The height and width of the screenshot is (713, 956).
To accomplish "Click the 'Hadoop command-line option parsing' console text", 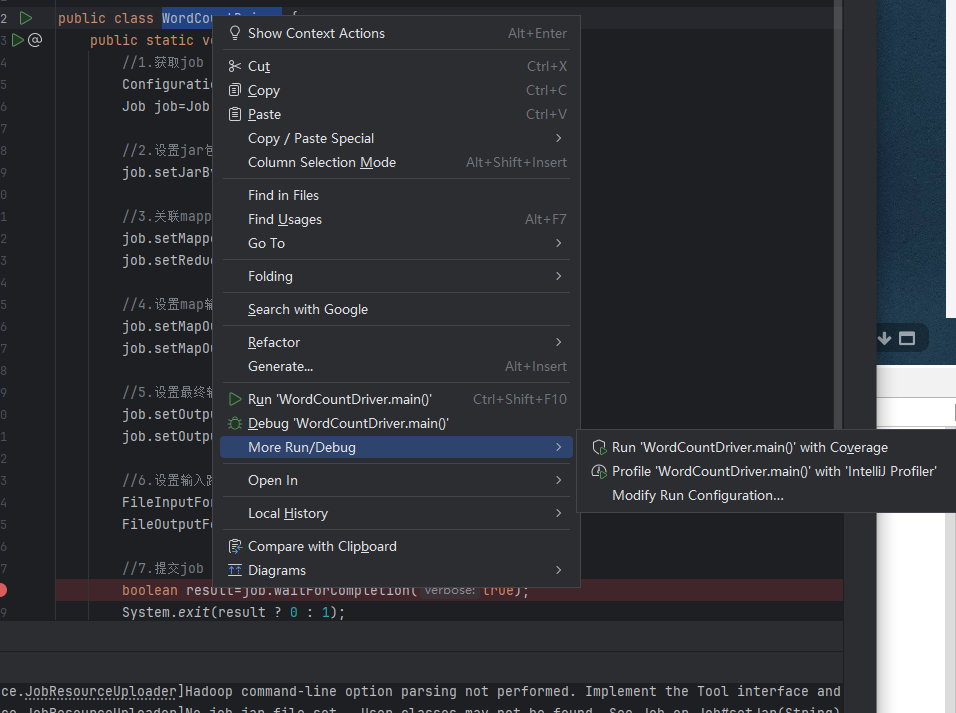I will pos(322,691).
